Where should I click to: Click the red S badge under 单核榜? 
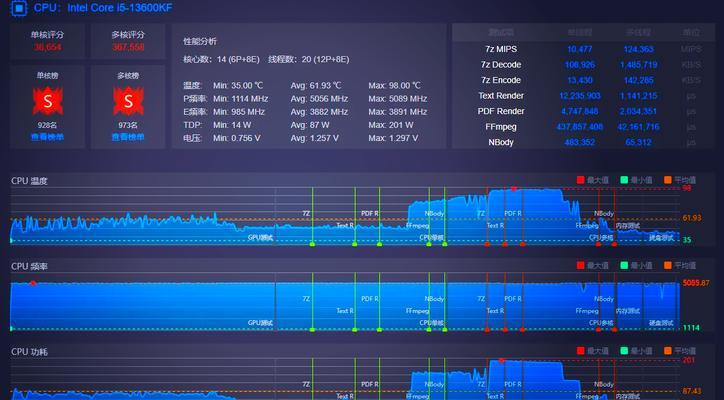48,101
